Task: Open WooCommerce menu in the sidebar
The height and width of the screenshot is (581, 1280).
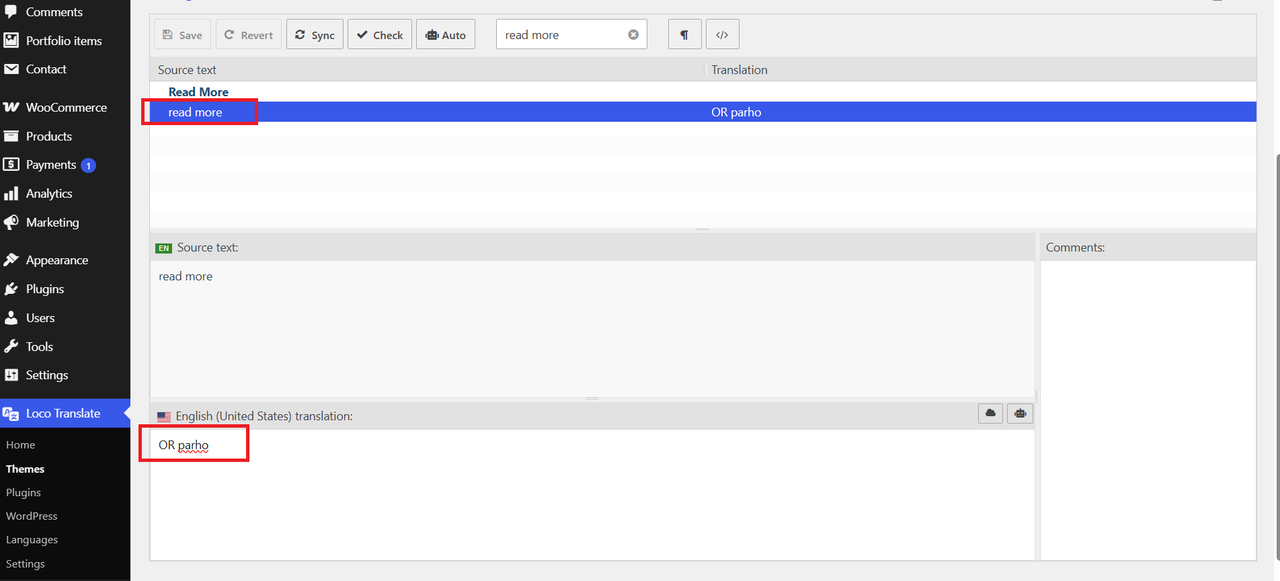Action: [x=65, y=107]
